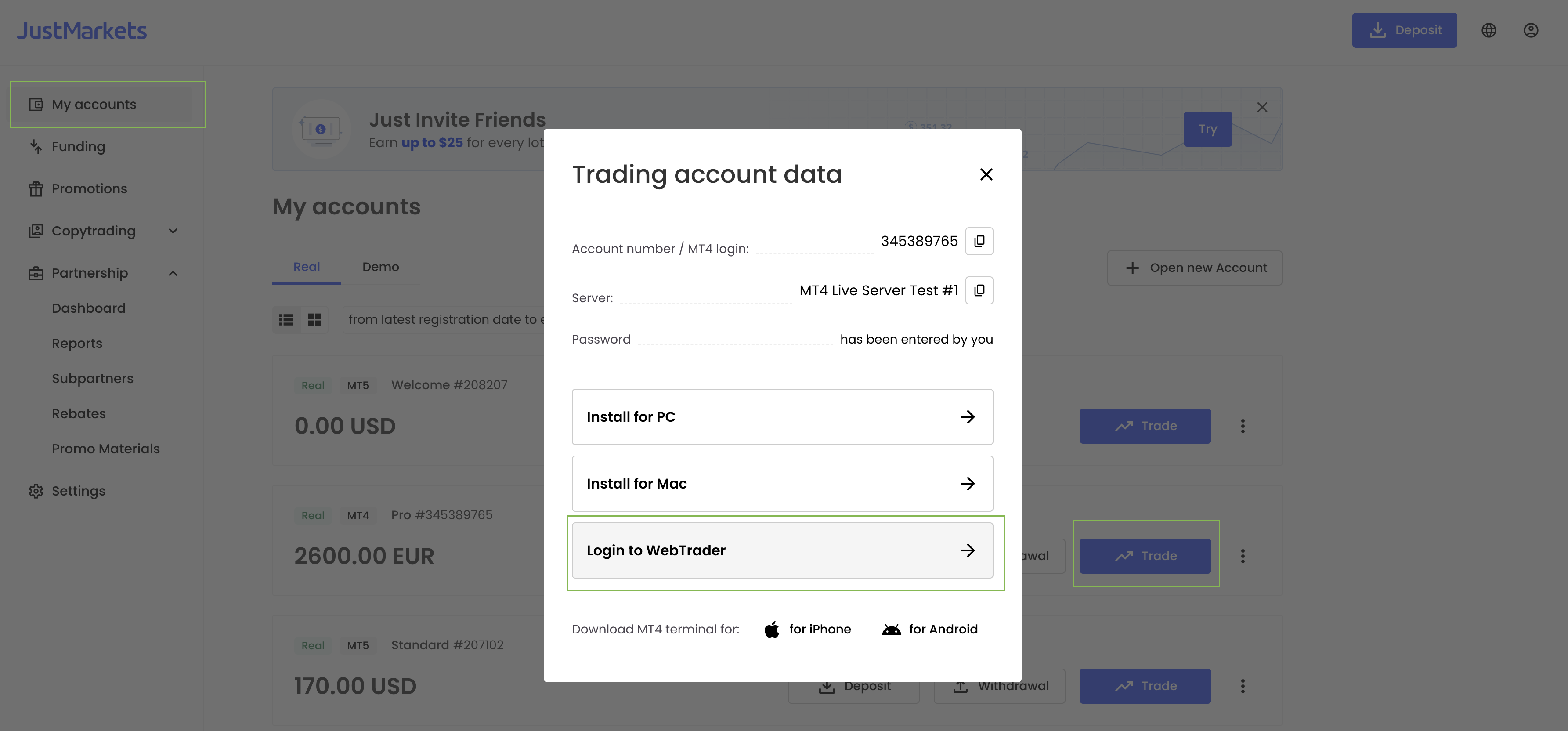Switch to the Real accounts tab

306,267
